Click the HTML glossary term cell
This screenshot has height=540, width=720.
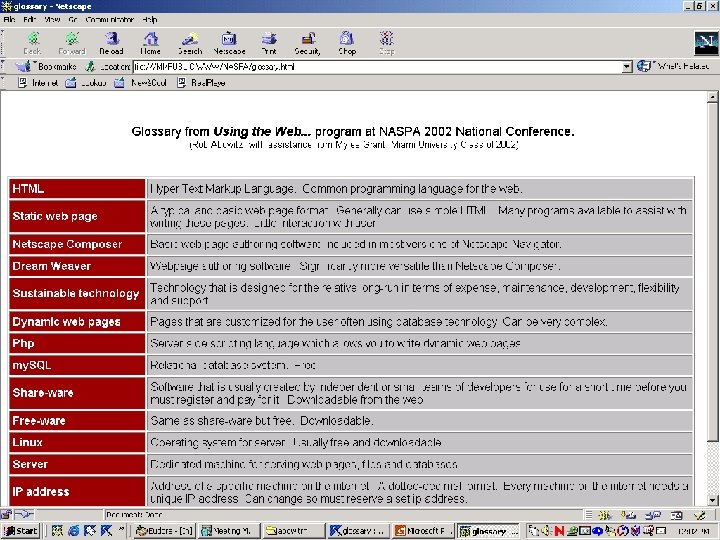pos(77,189)
